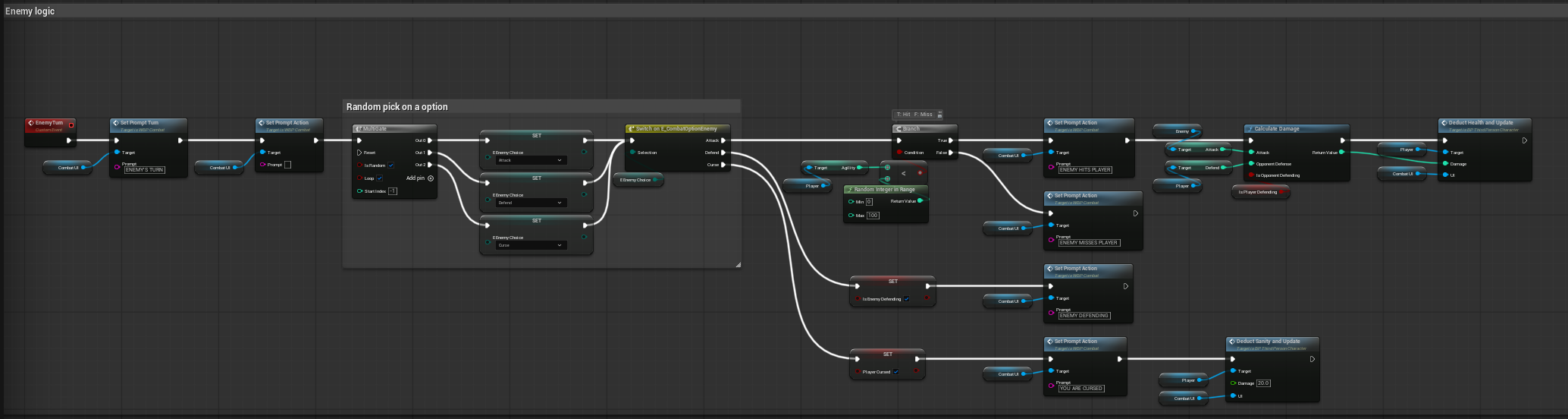Click the Add pin plus icon on MultiGate
Viewport: 1568px width, 419px height.
[x=431, y=178]
